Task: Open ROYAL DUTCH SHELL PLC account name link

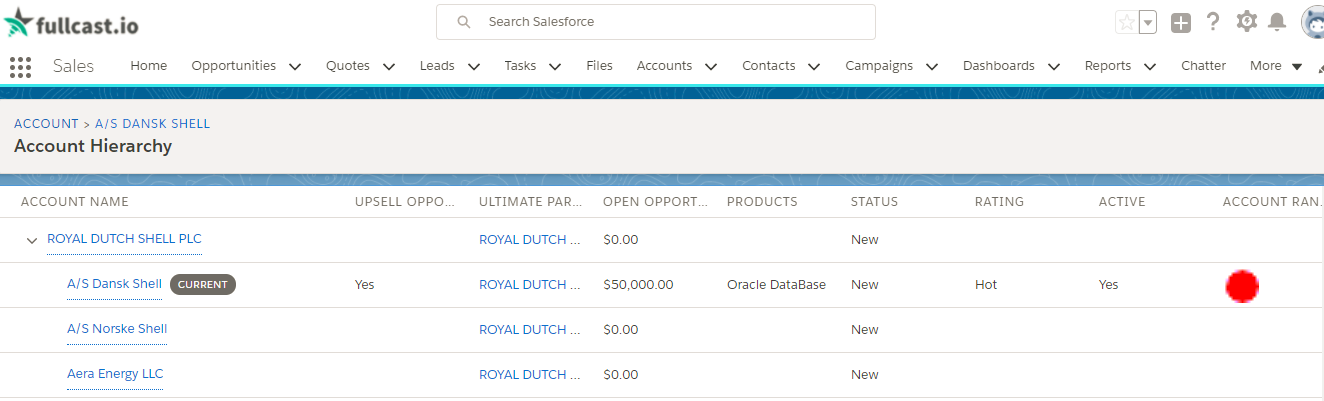Action: [x=124, y=239]
